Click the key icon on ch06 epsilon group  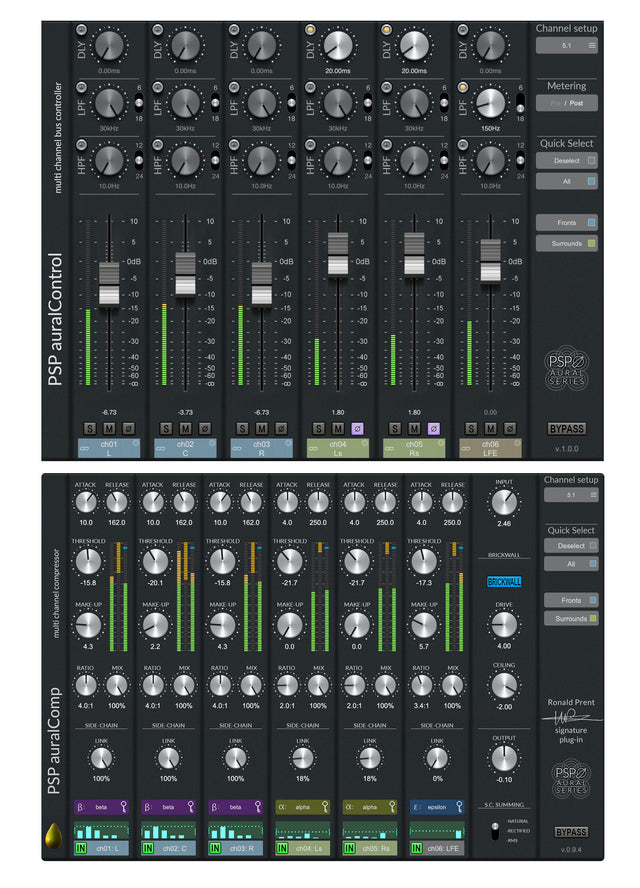(458, 806)
